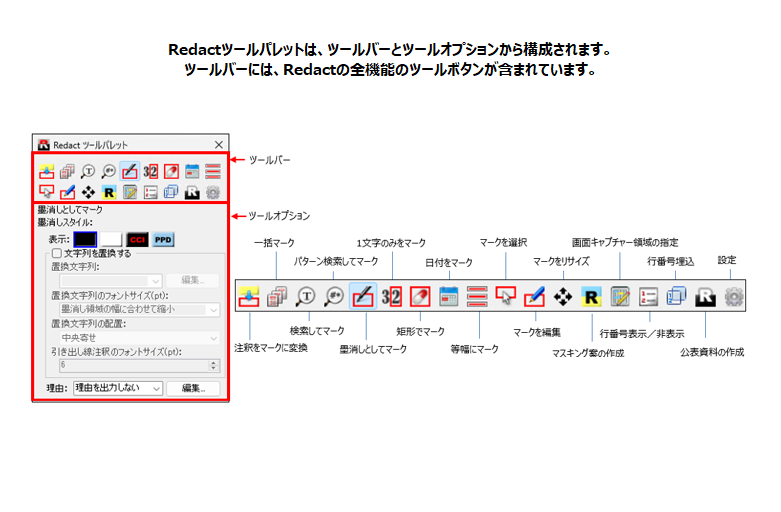Image resolution: width=781 pixels, height=512 pixels.
Task: Click マスキング案の作成 yellow R on enlarged toolbar
Action: click(x=591, y=297)
